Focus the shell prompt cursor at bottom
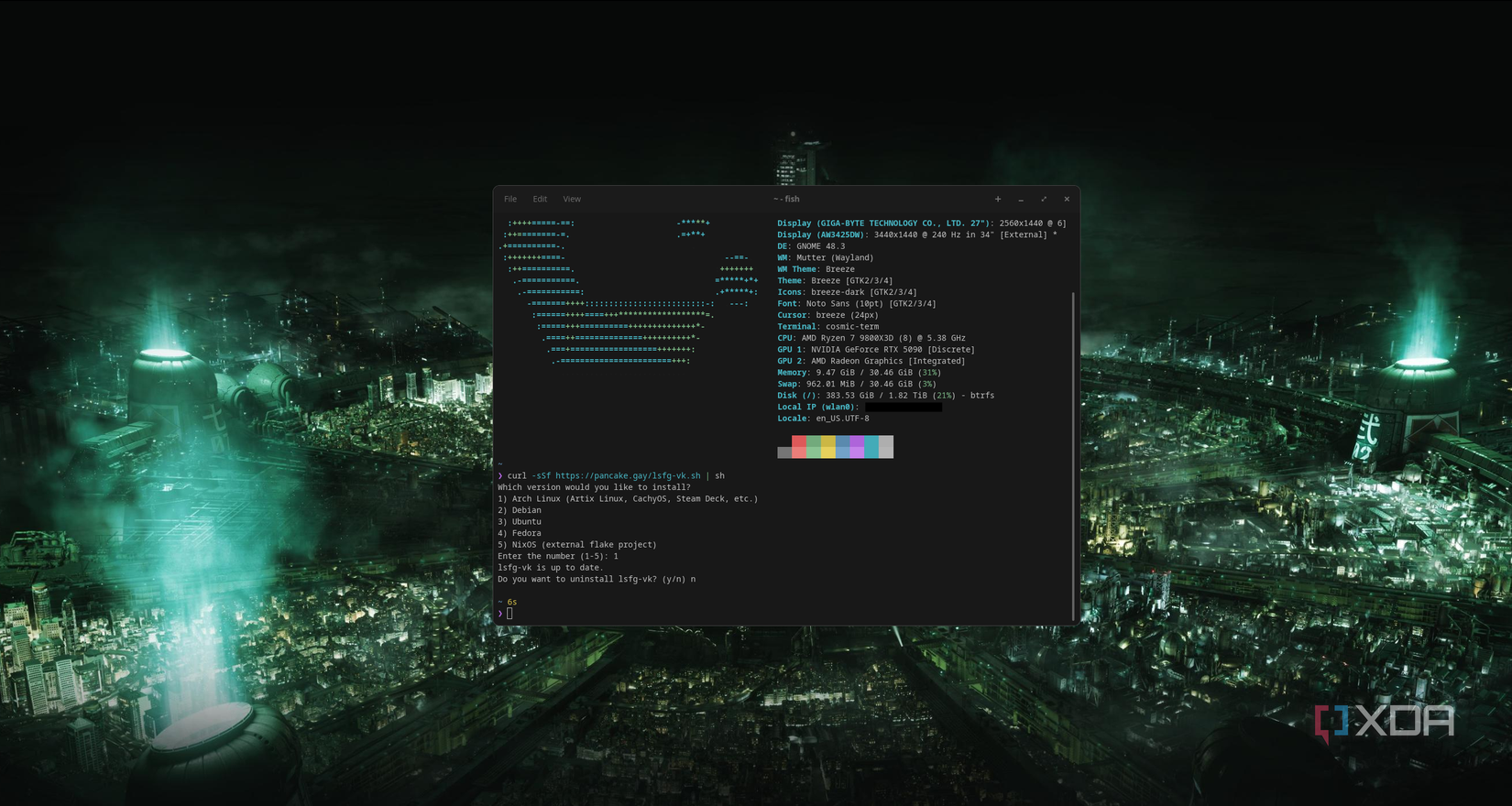This screenshot has width=1512, height=806. click(x=509, y=614)
